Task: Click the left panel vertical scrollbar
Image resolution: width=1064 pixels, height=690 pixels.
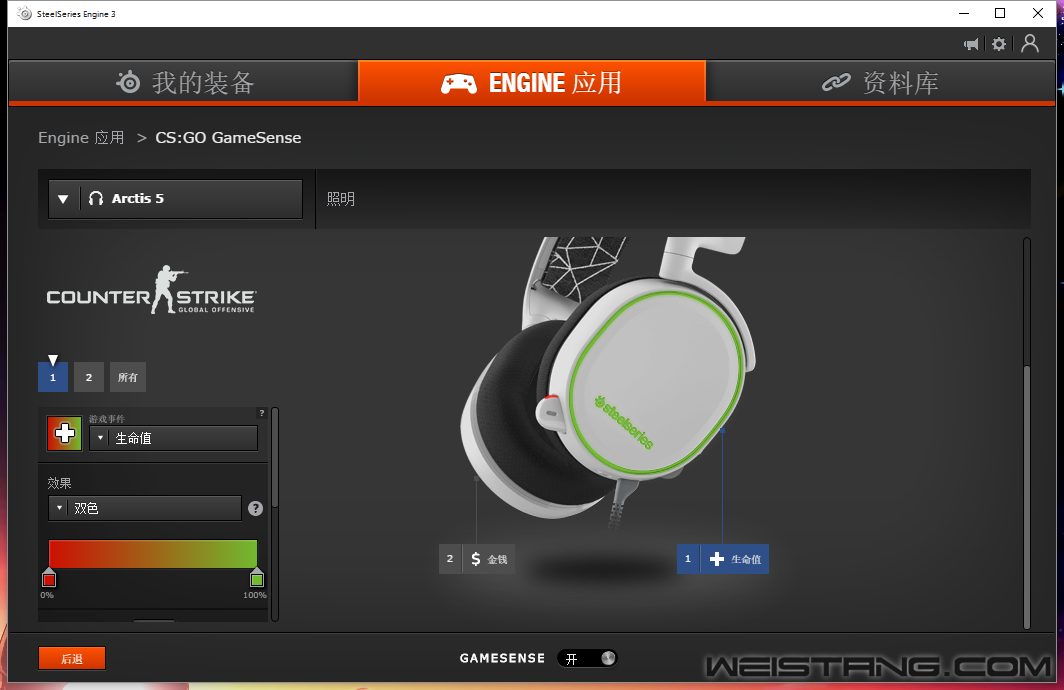Action: click(275, 458)
